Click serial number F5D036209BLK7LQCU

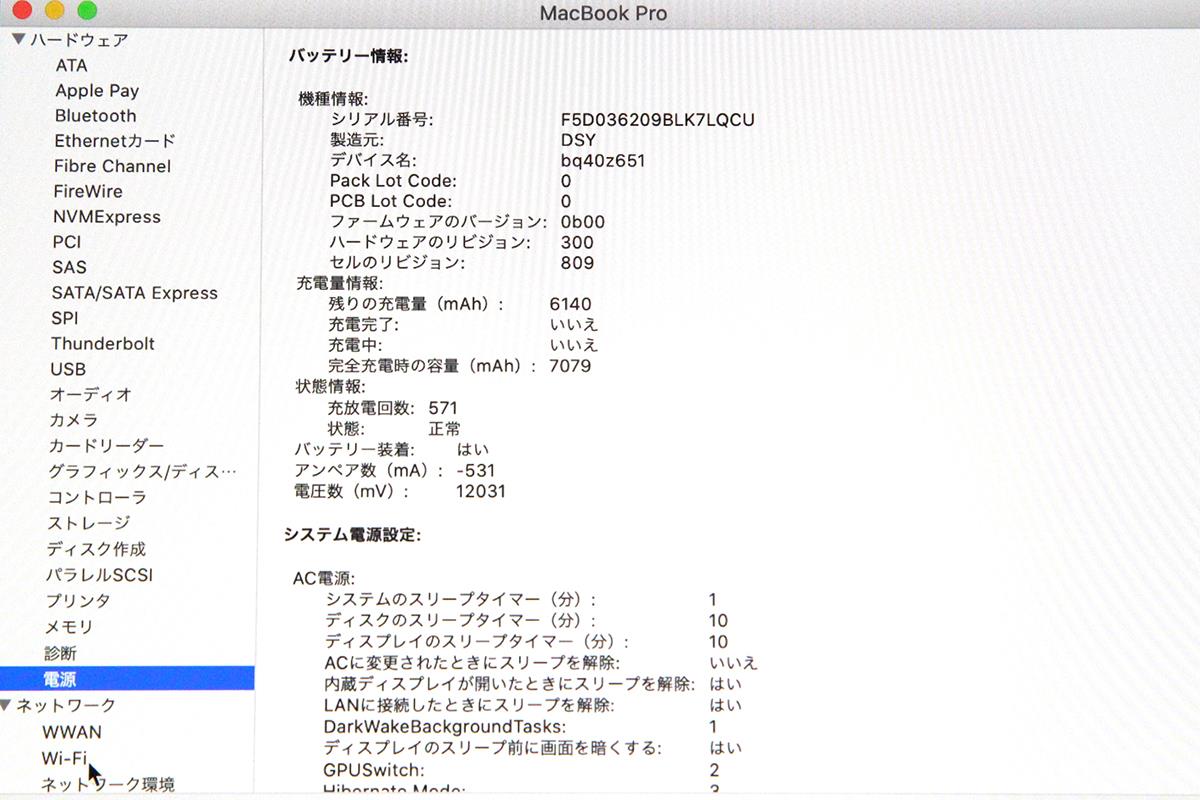tap(658, 120)
